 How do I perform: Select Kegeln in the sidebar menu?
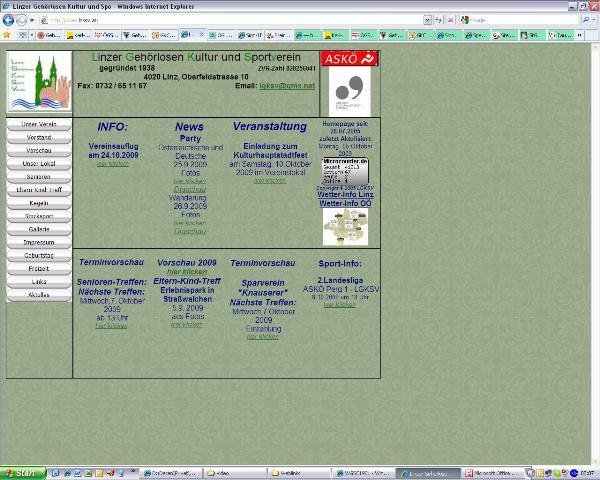[39, 202]
